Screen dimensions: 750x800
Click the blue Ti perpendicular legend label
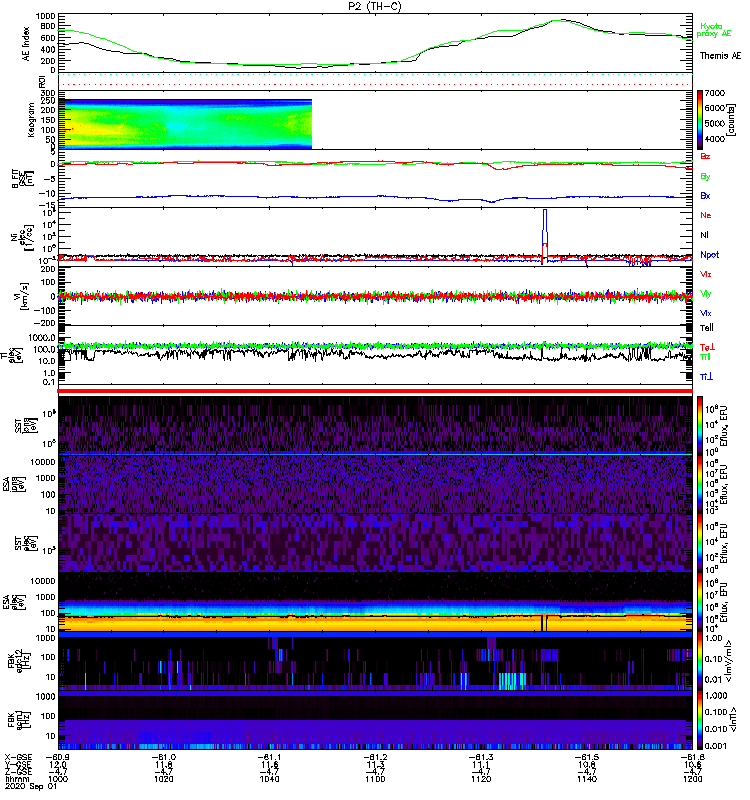coord(706,377)
